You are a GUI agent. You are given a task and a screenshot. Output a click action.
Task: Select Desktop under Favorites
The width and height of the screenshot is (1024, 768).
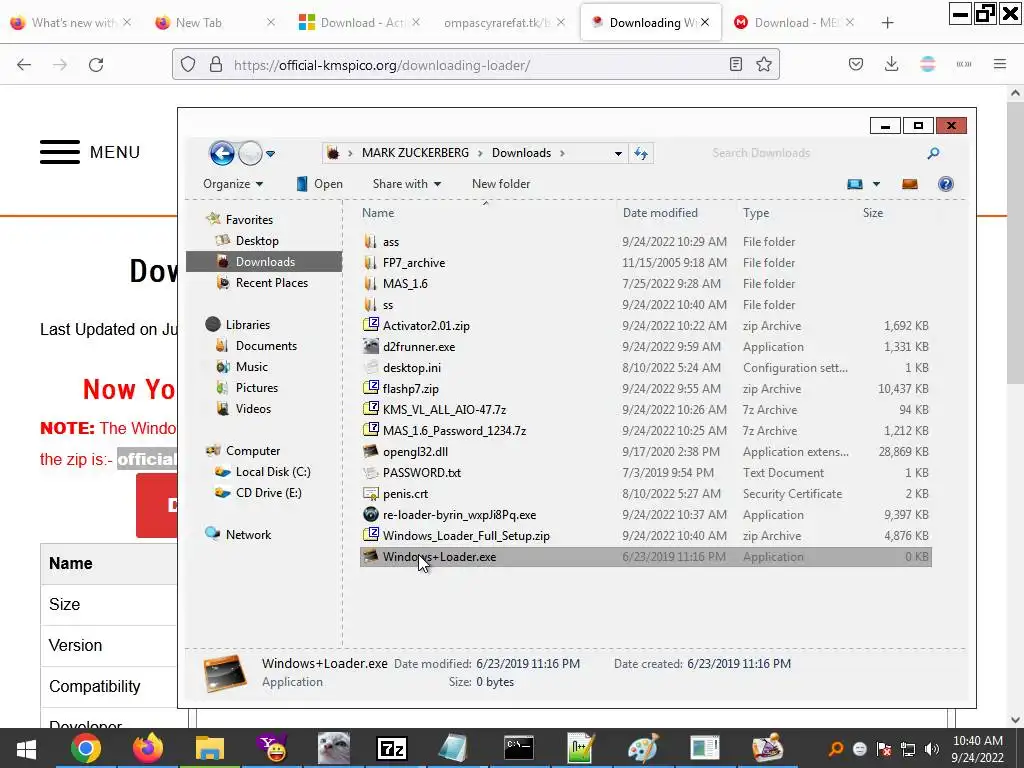tap(257, 241)
